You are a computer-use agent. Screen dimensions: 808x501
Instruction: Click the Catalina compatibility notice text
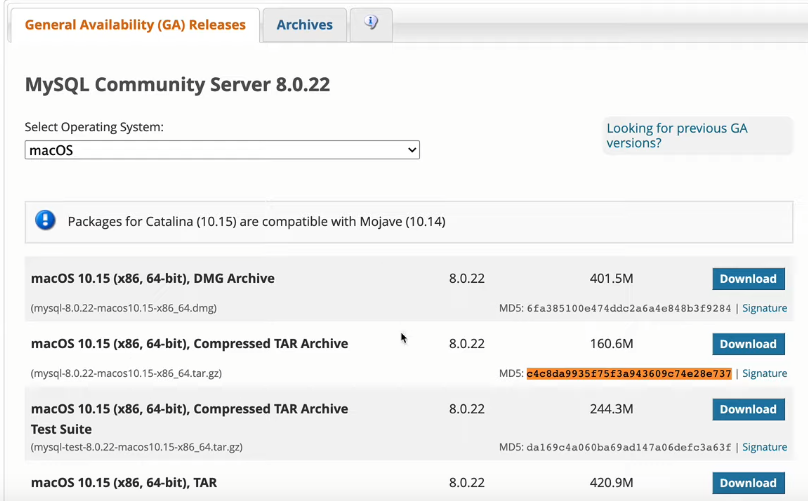coord(257,222)
